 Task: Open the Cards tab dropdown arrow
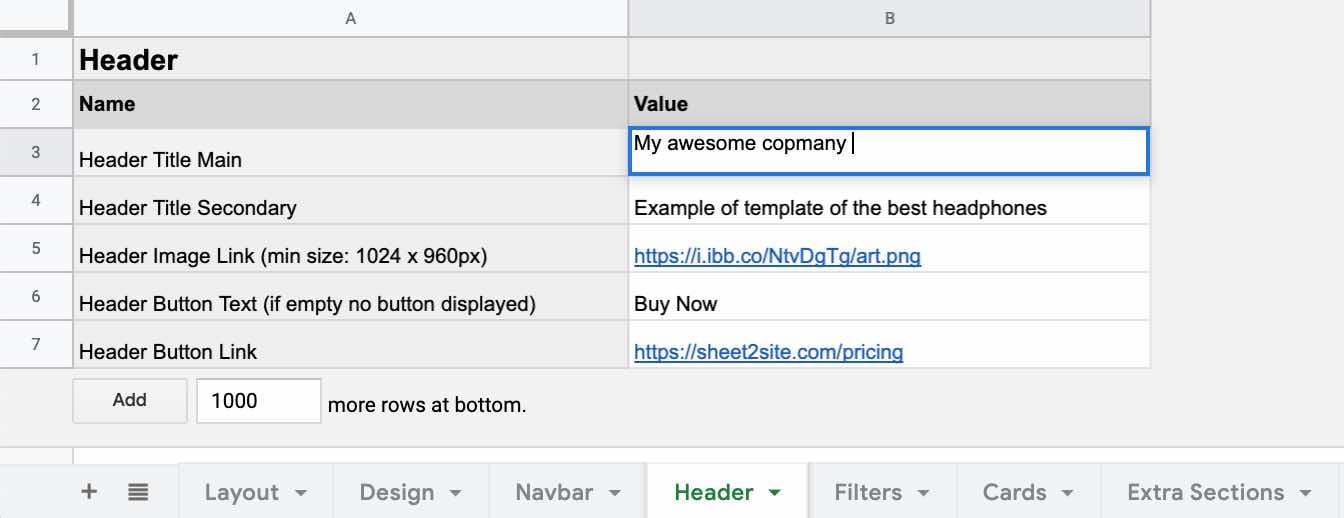pos(1068,493)
